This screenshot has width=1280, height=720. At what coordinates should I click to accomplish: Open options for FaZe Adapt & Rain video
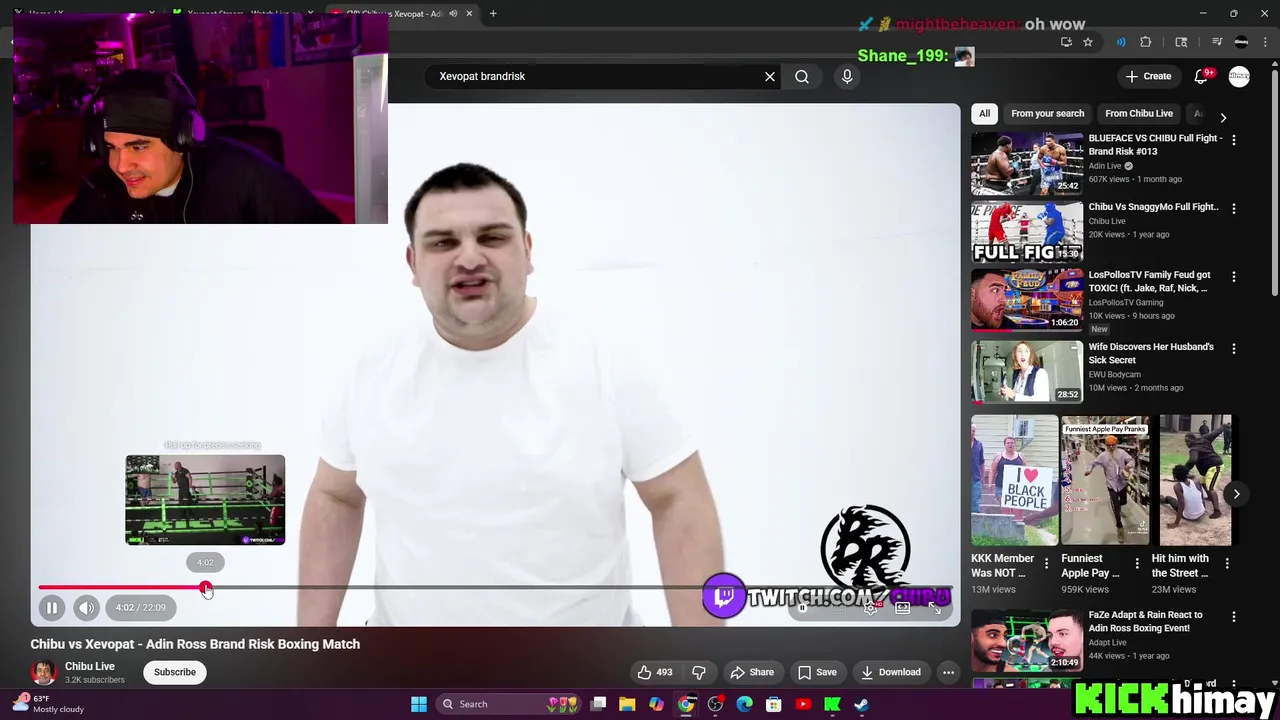(x=1233, y=617)
